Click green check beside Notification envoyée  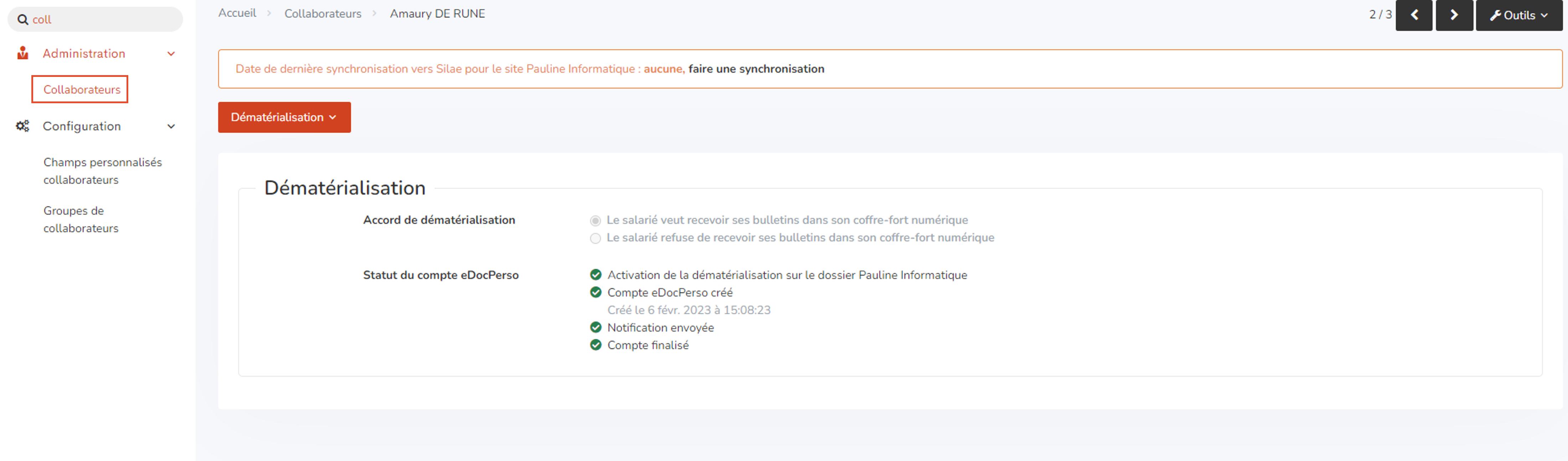coord(595,327)
